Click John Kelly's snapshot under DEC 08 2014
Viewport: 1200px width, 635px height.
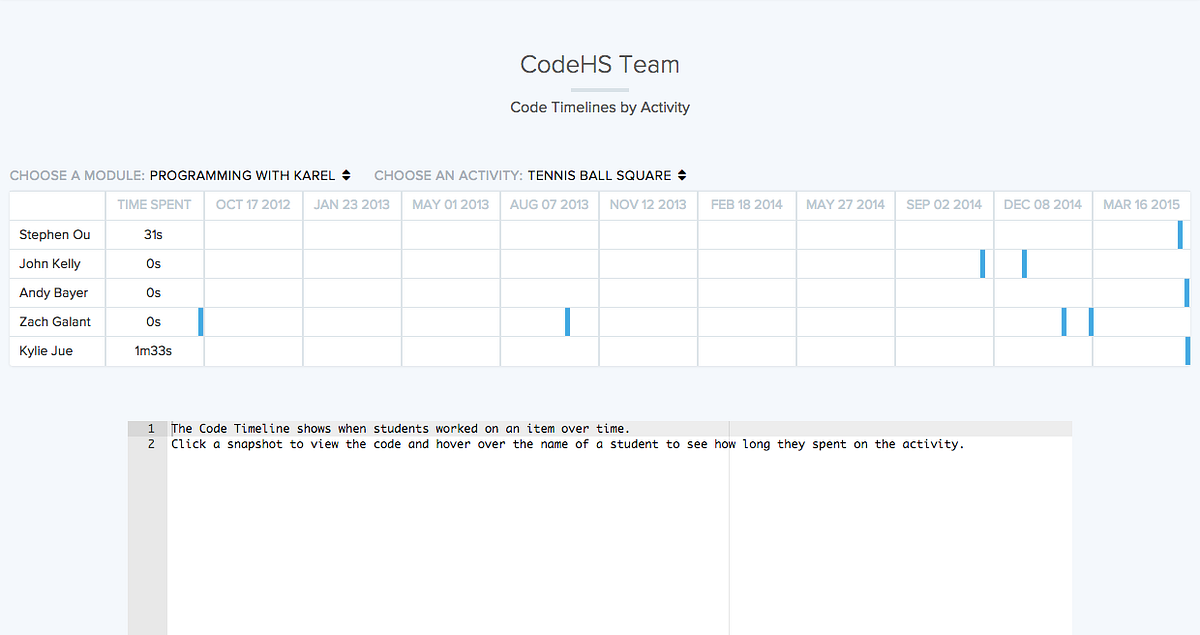pyautogui.click(x=1023, y=263)
